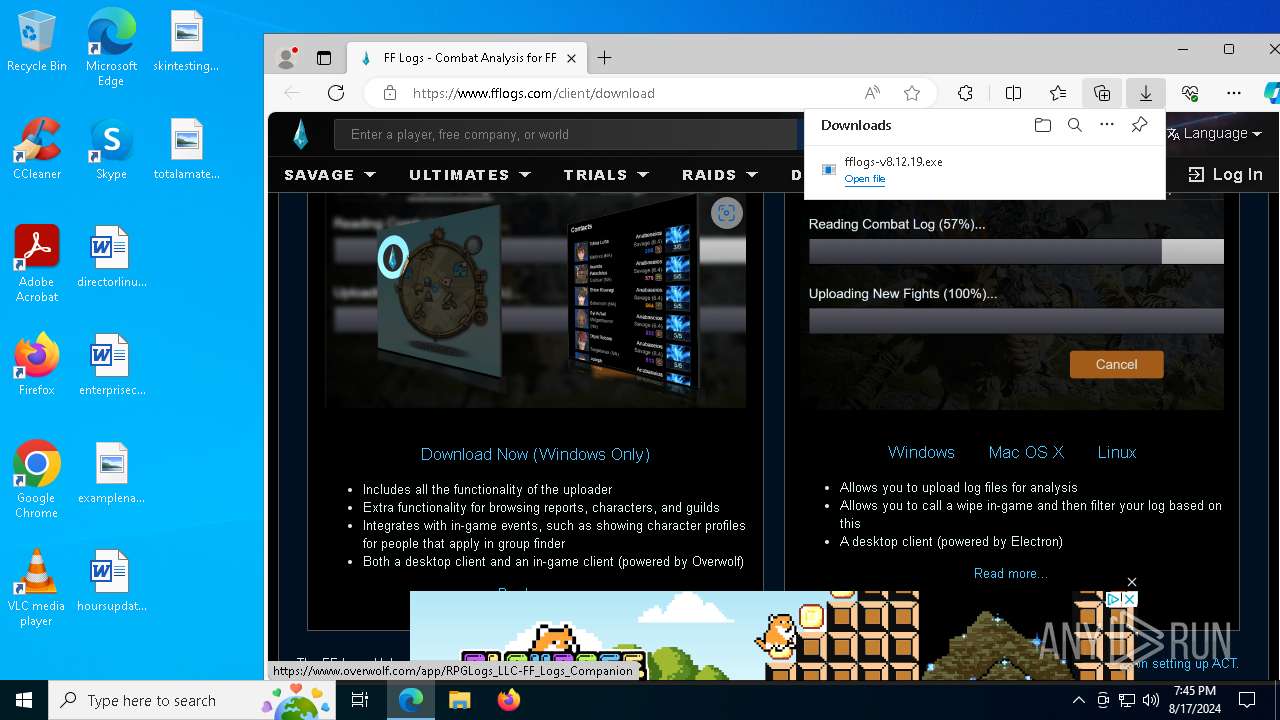
Task: Open File Explorer from taskbar
Action: coord(459,700)
